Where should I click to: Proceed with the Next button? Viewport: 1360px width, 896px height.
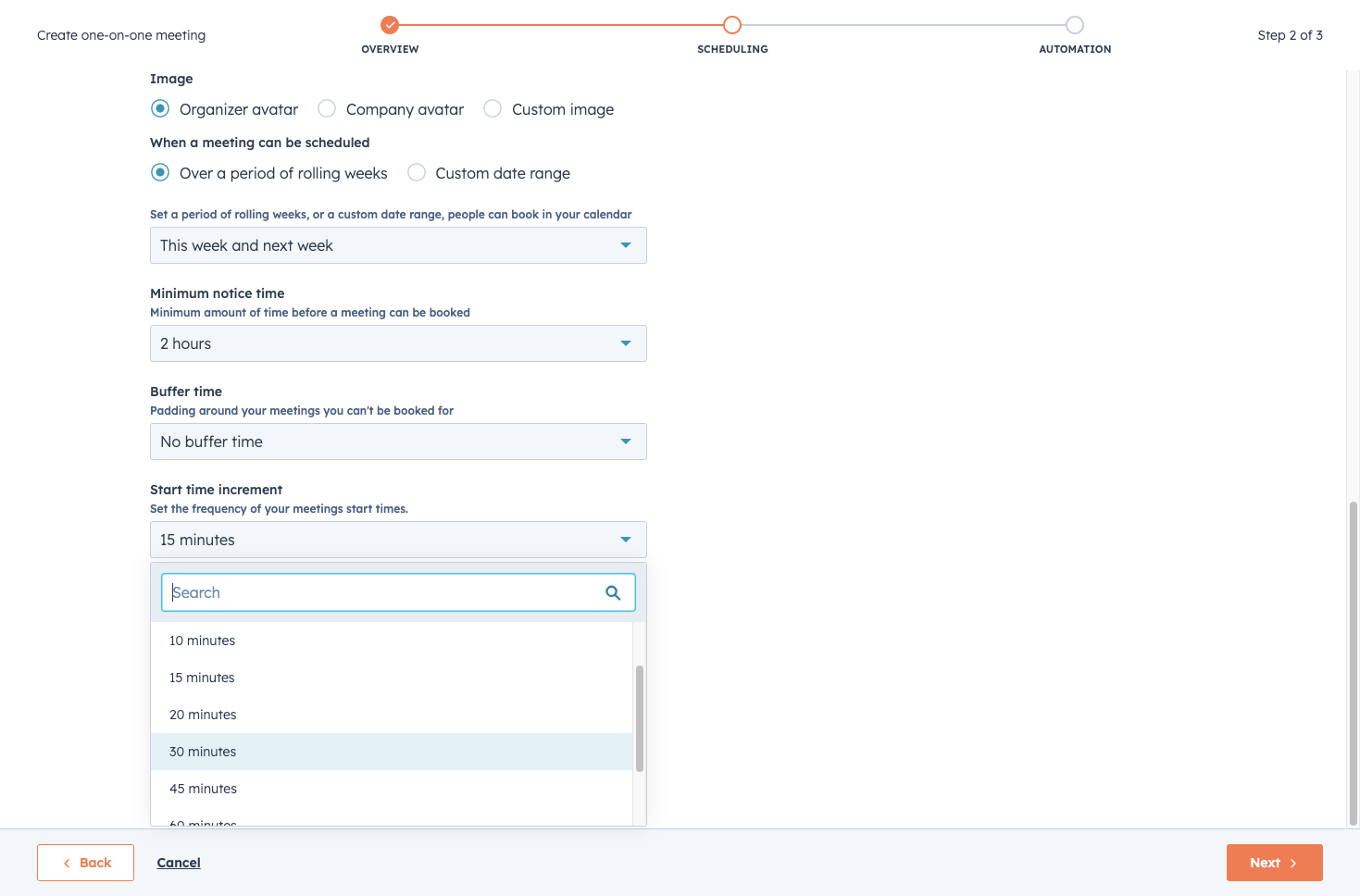coord(1274,863)
